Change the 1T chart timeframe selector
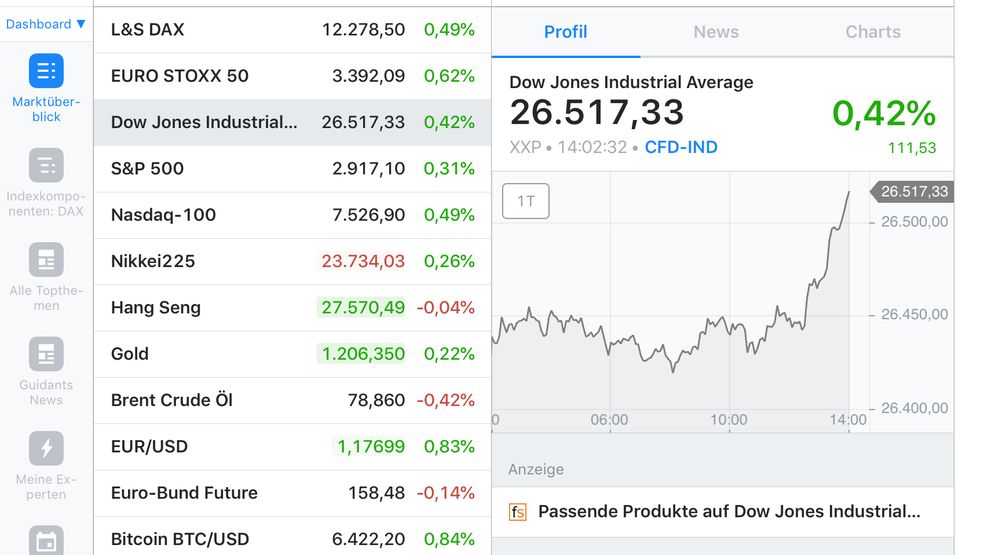 (526, 201)
